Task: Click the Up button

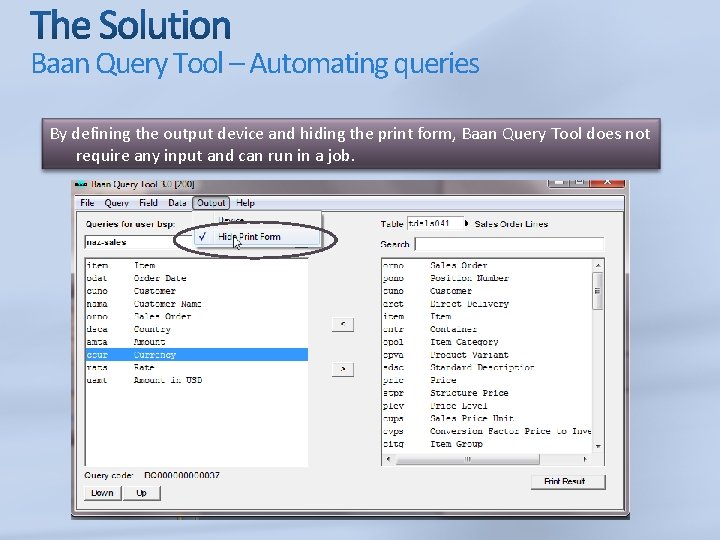Action: coord(141,493)
